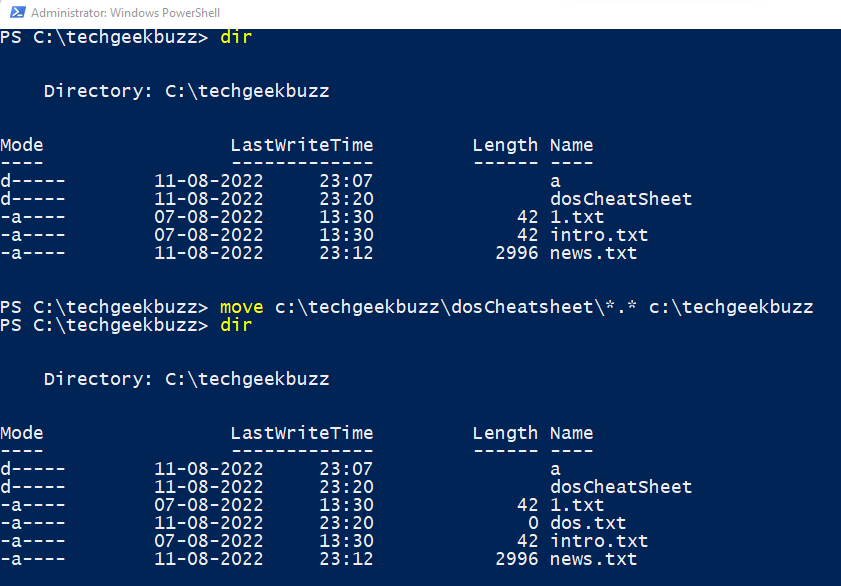Click dosCheatSheet folder name in the first listing
Viewport: 841px width, 586px height.
[x=621, y=199]
